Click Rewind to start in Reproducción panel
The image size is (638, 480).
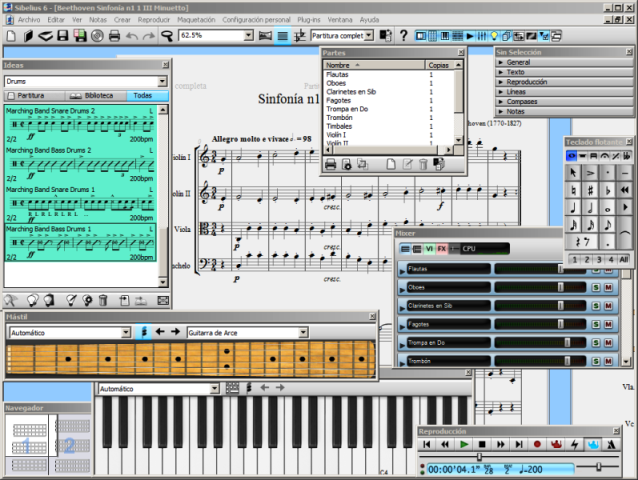[426, 445]
